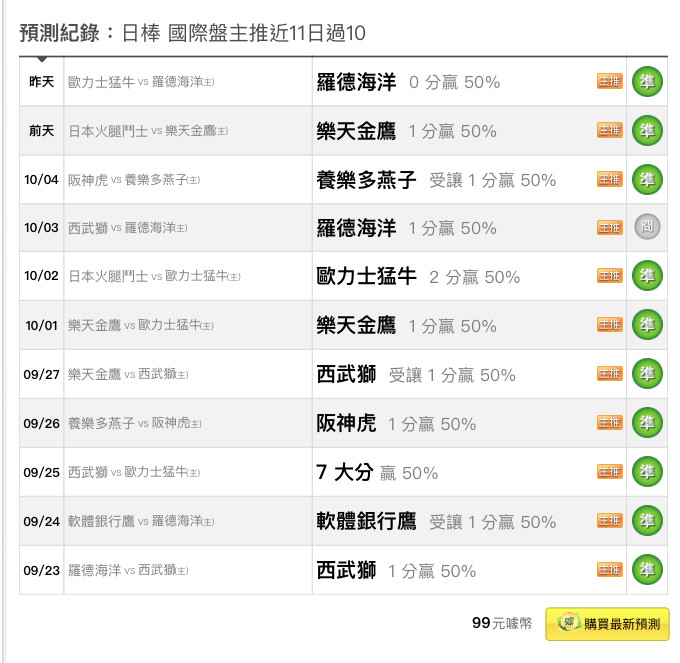Click the green 準 badge in 10/01 row
The image size is (680, 663).
(x=647, y=324)
